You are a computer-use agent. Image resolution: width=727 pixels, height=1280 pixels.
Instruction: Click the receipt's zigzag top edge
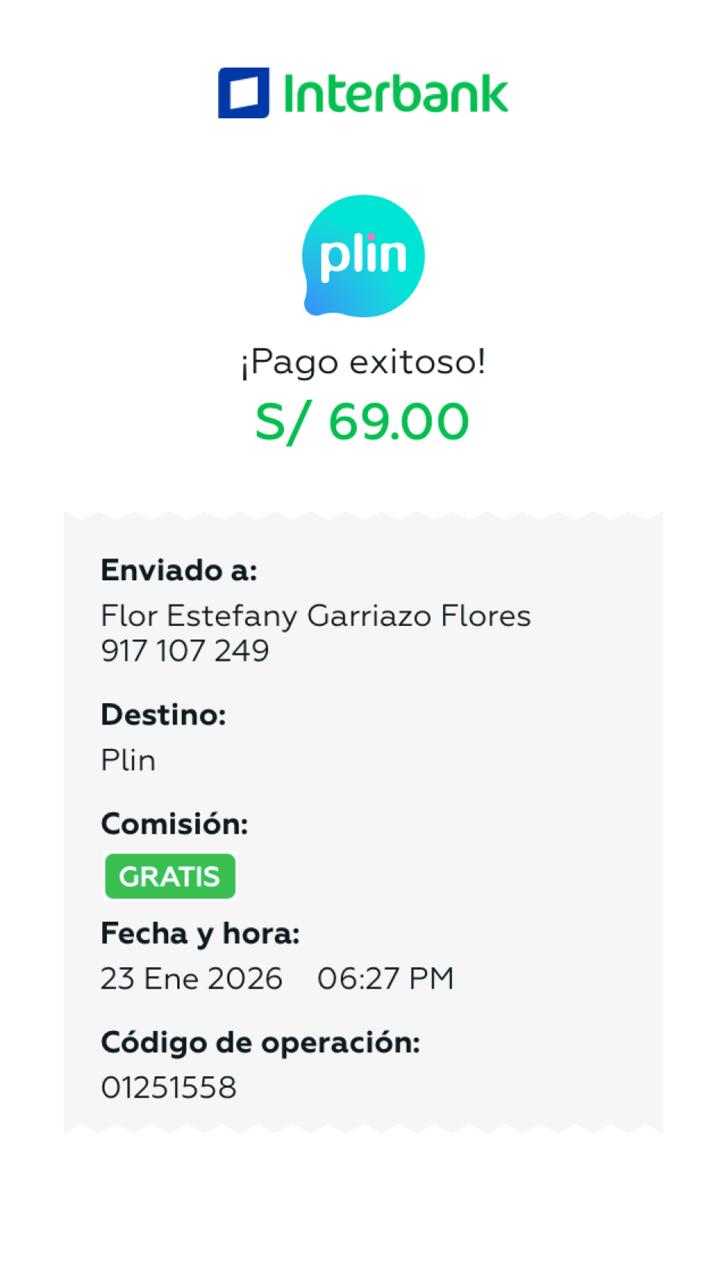(363, 517)
